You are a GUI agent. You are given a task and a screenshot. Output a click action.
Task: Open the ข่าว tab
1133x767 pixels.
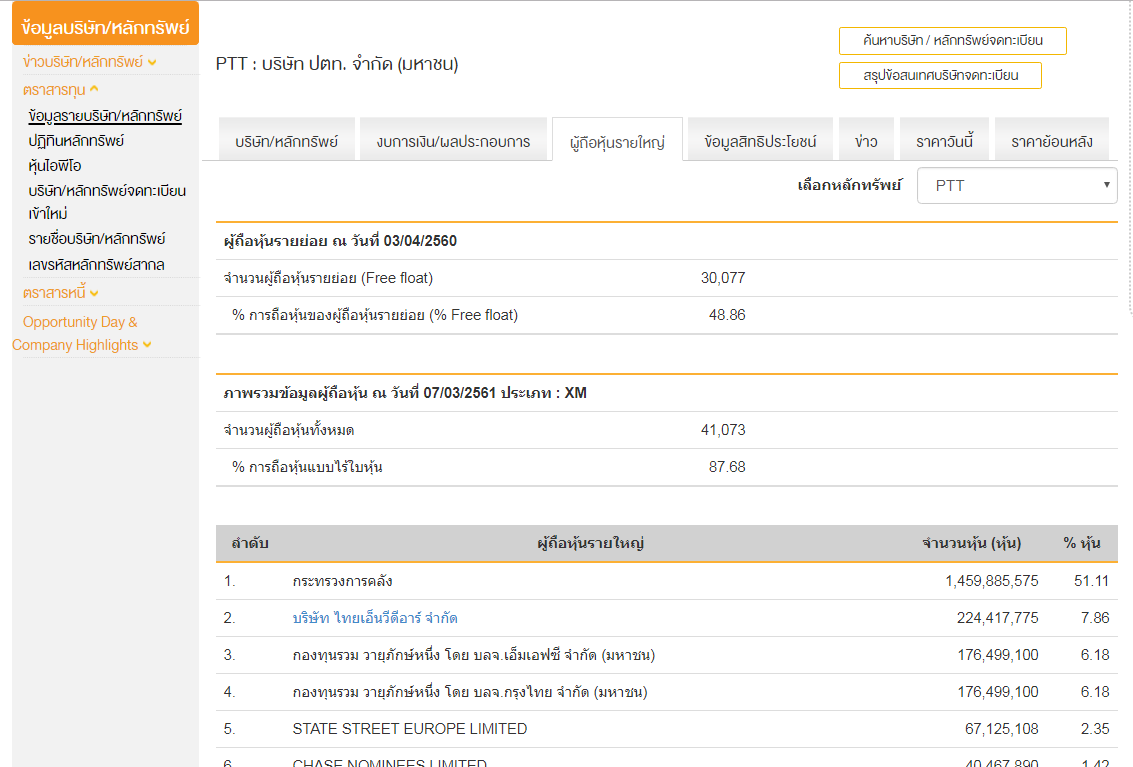866,141
